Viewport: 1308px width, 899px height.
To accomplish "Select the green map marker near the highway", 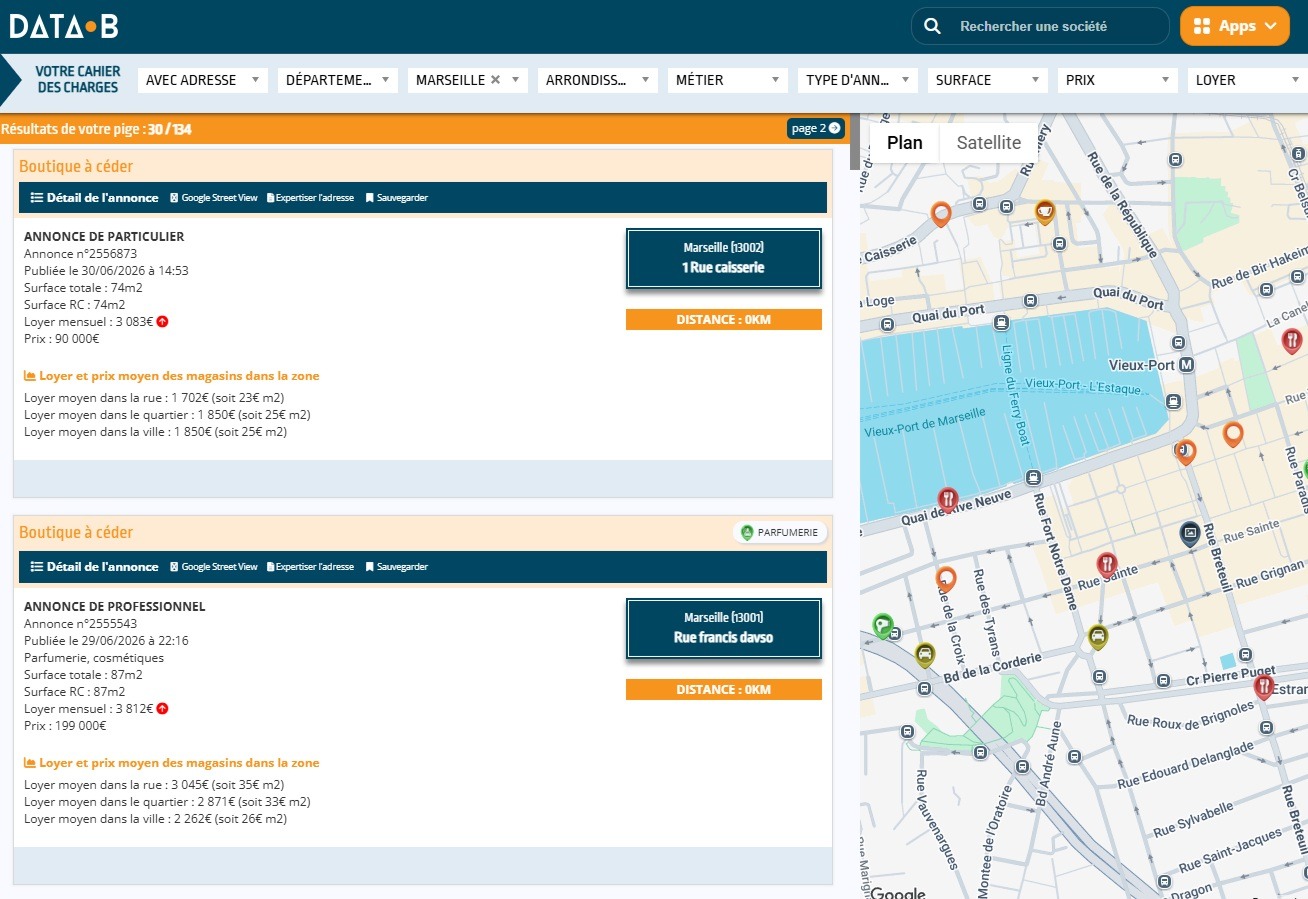I will (x=881, y=625).
